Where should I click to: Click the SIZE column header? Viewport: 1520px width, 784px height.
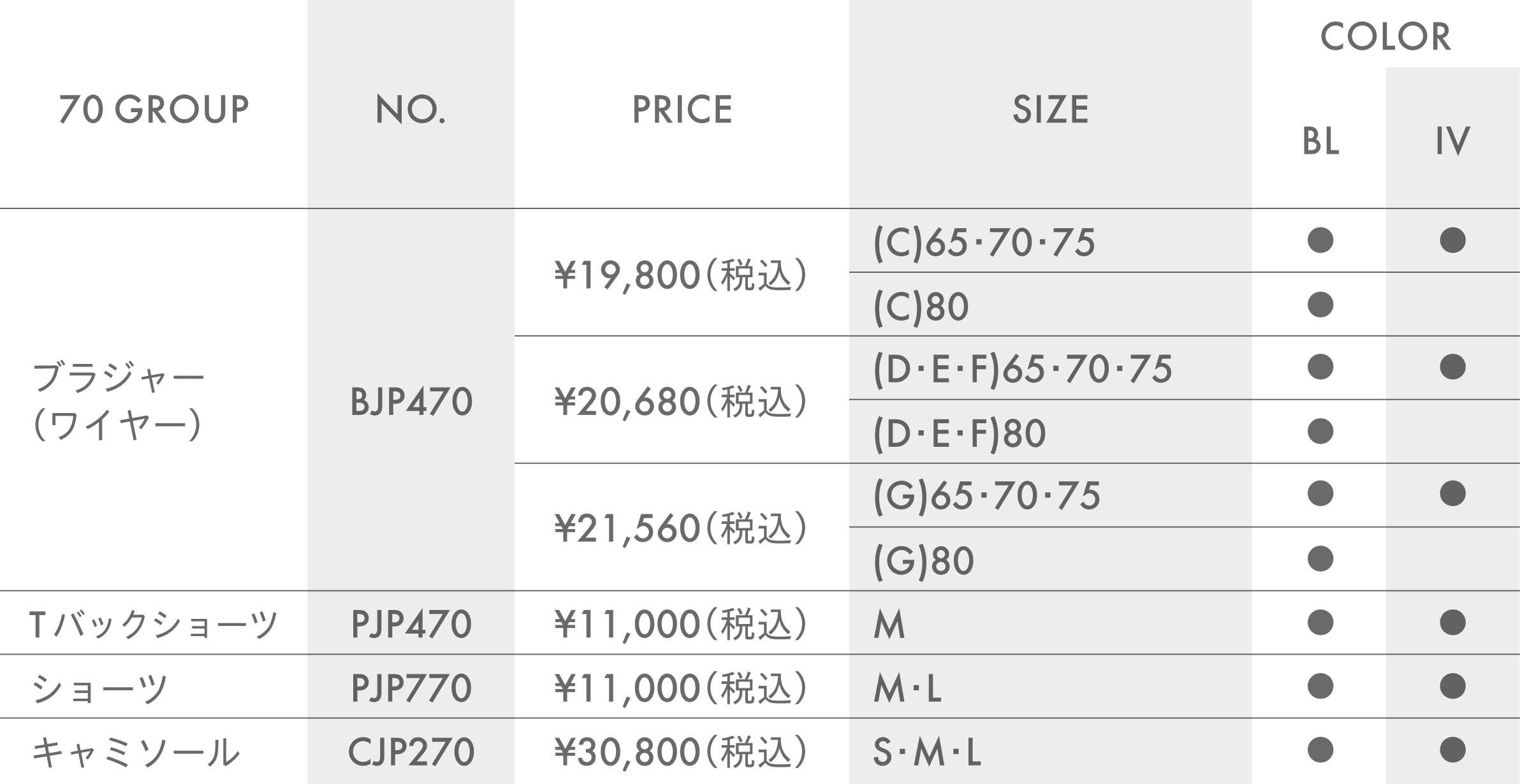(1051, 109)
